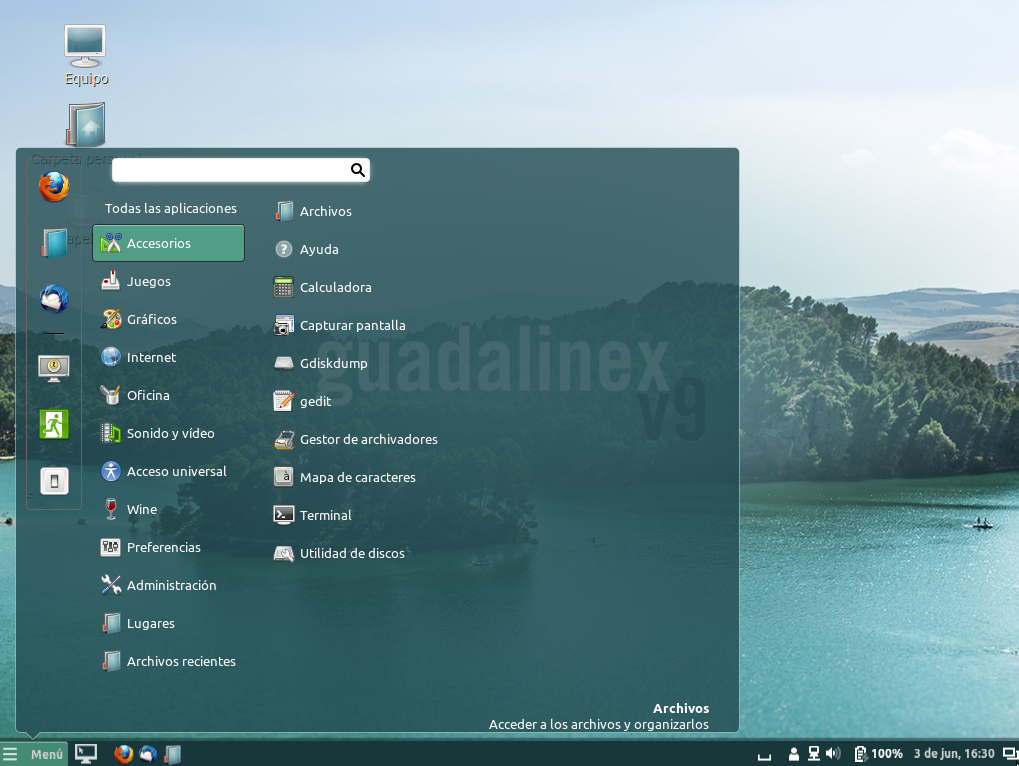Focus the menu search field
The width and height of the screenshot is (1019, 766).
point(240,170)
